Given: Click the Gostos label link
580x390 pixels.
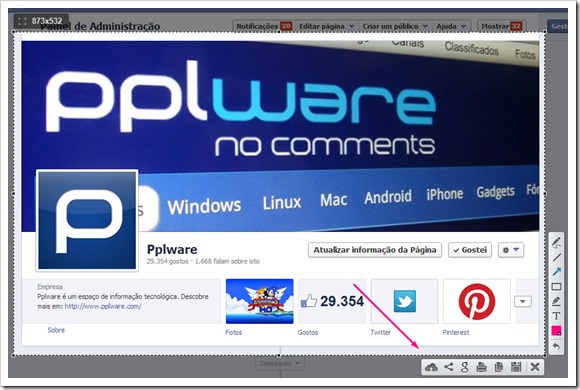Looking at the screenshot, I should pos(308,332).
